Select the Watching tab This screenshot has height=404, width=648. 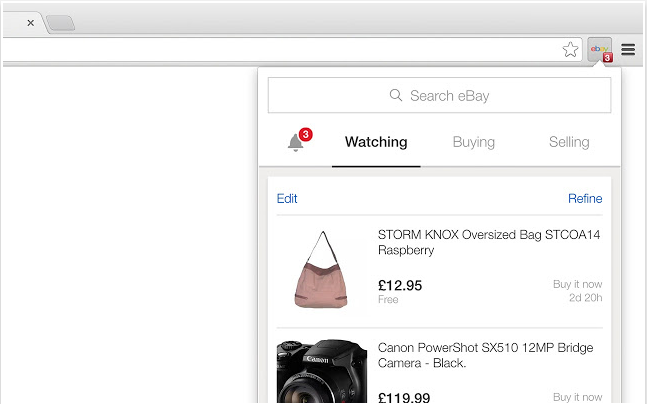point(376,142)
